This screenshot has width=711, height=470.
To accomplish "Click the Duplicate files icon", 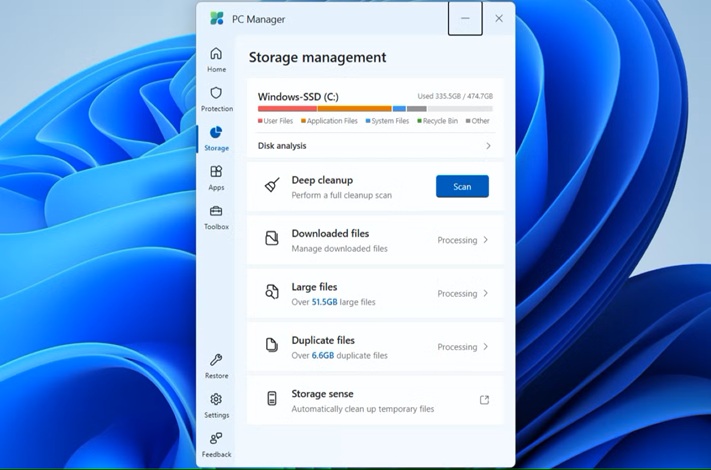I will 271,345.
